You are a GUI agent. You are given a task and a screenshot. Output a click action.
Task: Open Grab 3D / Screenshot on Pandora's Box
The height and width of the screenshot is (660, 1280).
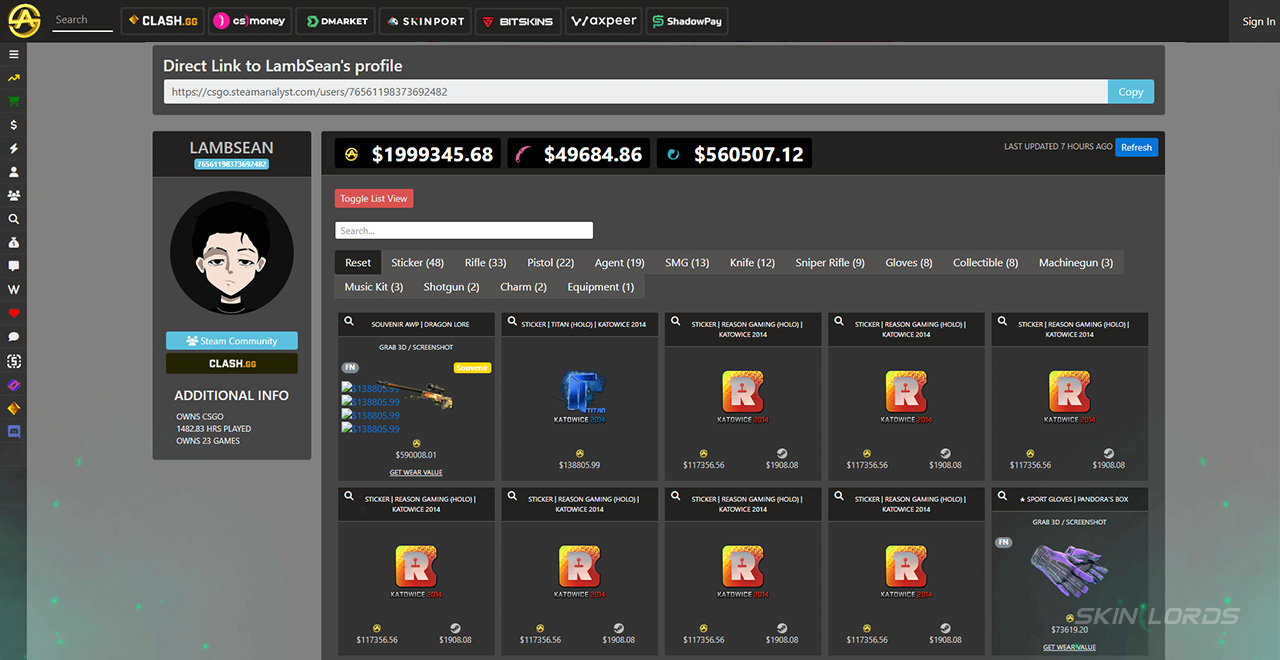point(1070,522)
